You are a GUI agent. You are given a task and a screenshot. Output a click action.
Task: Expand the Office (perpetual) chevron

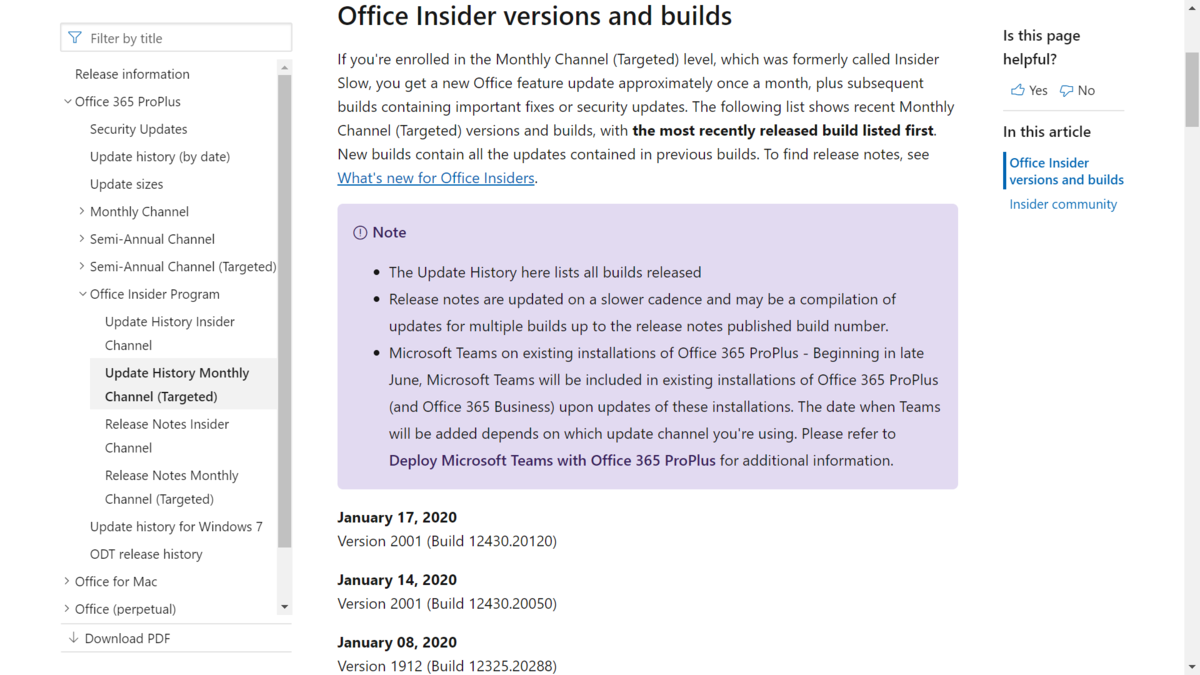tap(67, 609)
